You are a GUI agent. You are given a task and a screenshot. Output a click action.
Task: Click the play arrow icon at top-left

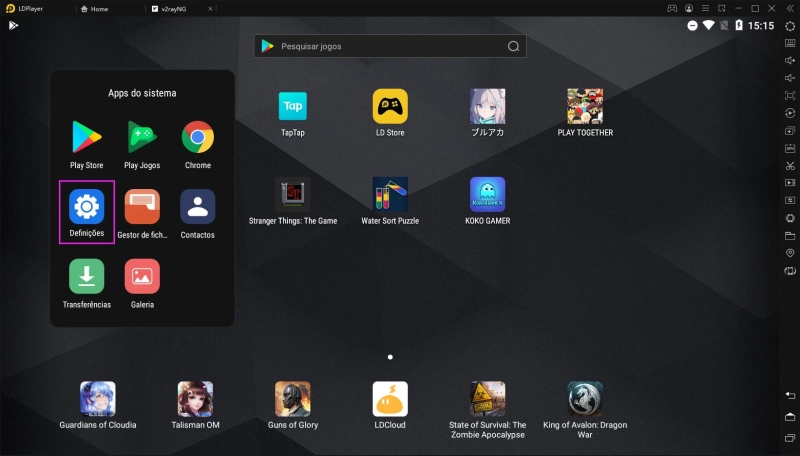13,25
